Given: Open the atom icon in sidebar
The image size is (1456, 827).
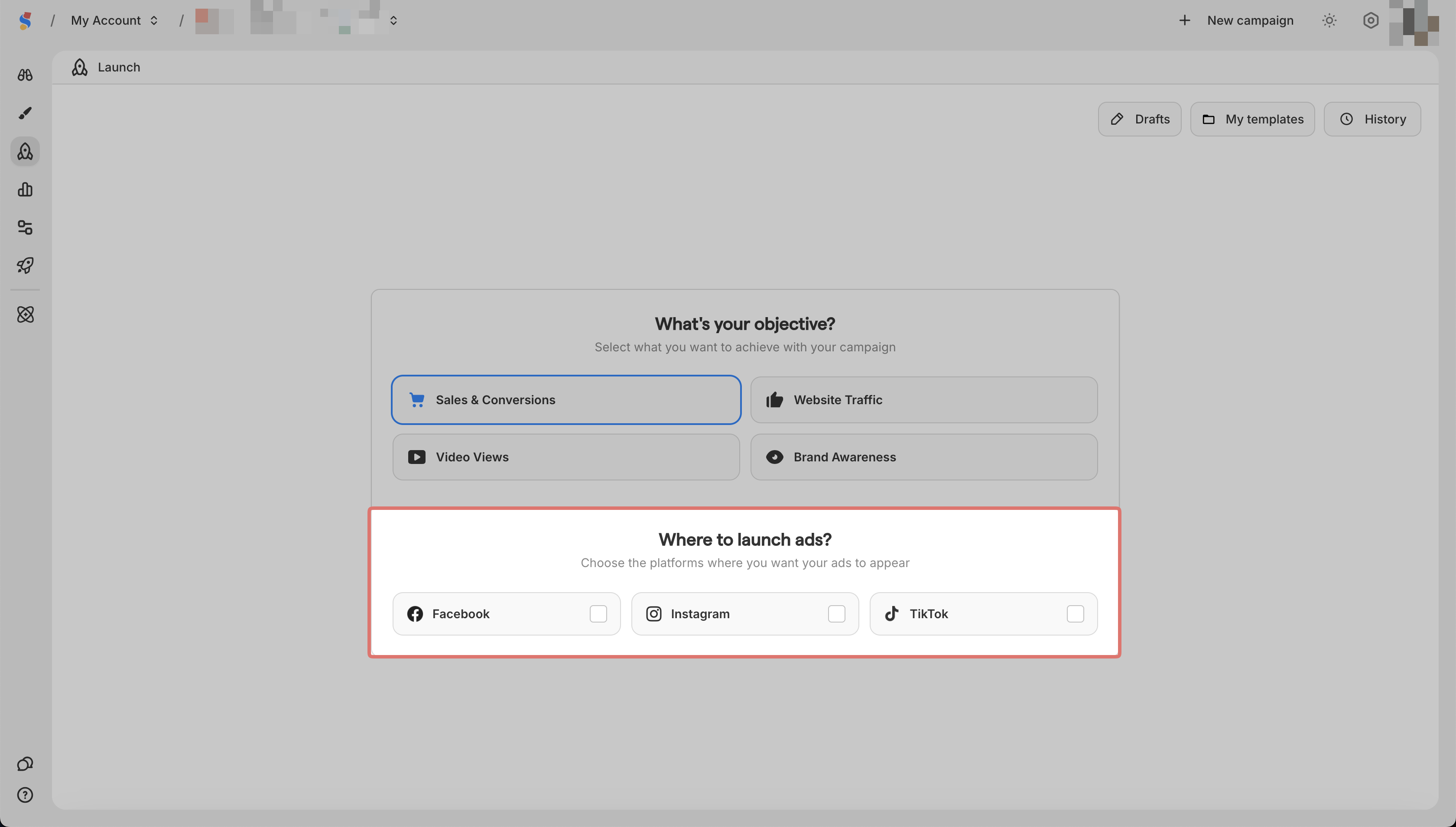Looking at the screenshot, I should point(25,314).
